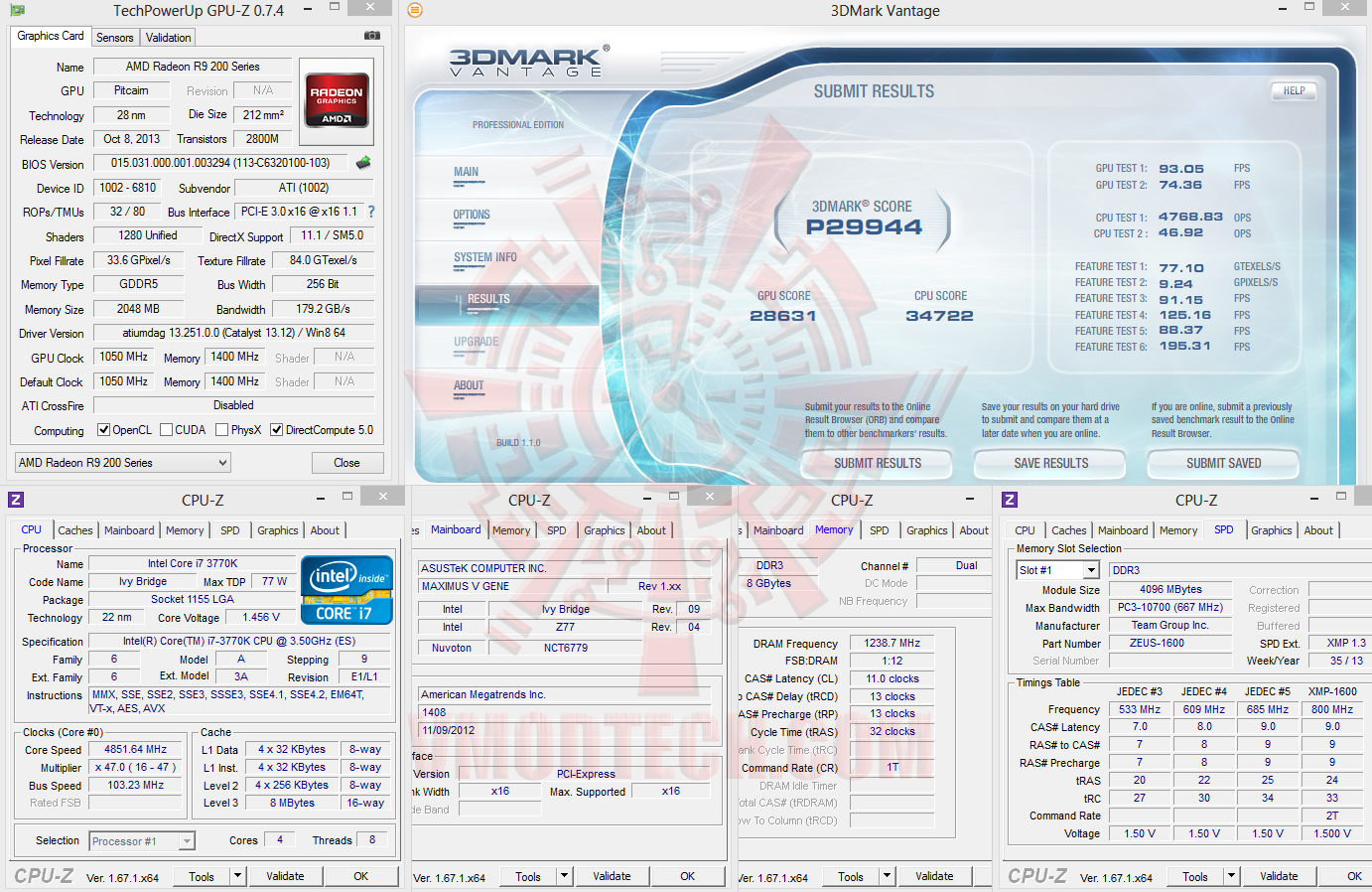
Task: Open the MAIN section in 3DMark Vantage
Action: pyautogui.click(x=467, y=172)
